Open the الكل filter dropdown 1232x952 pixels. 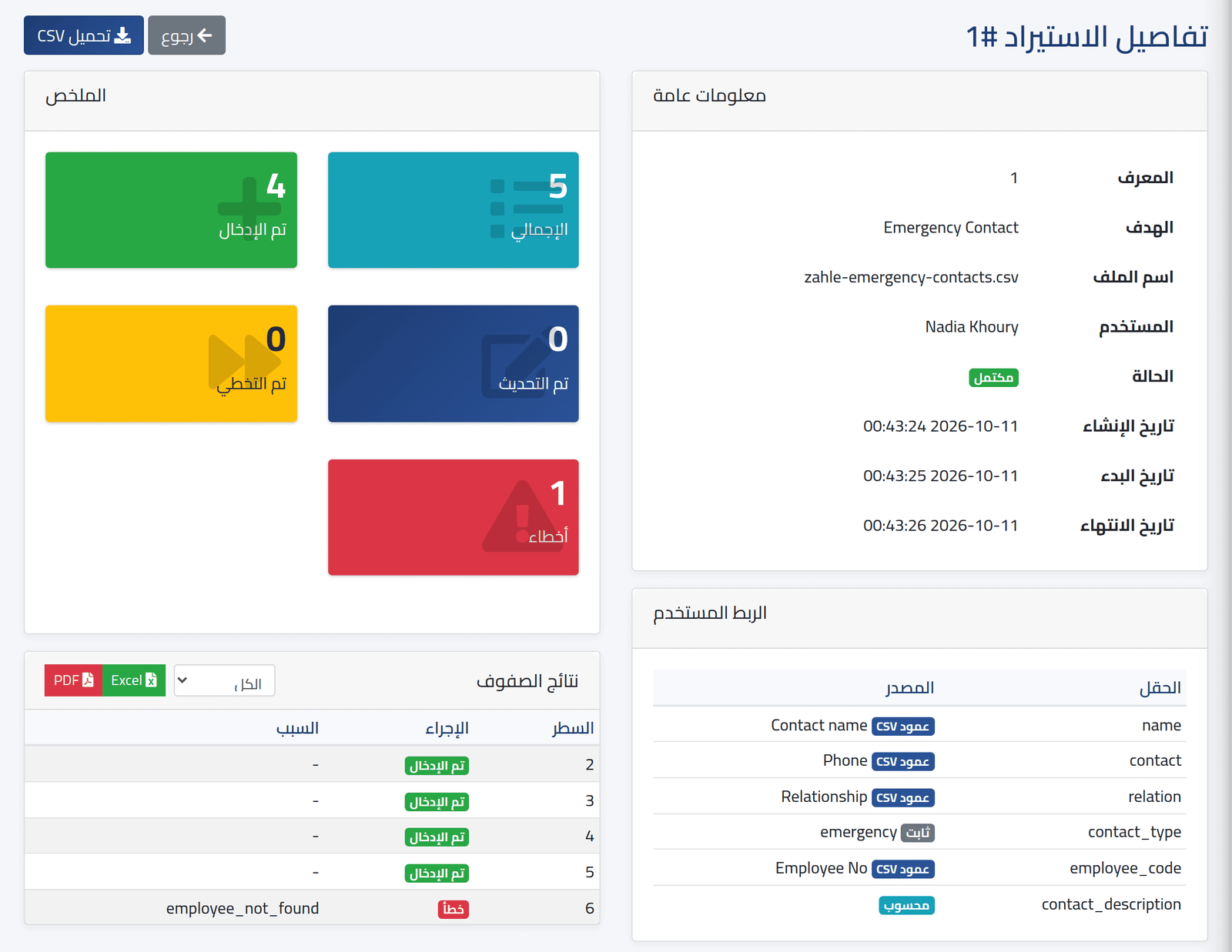[224, 680]
